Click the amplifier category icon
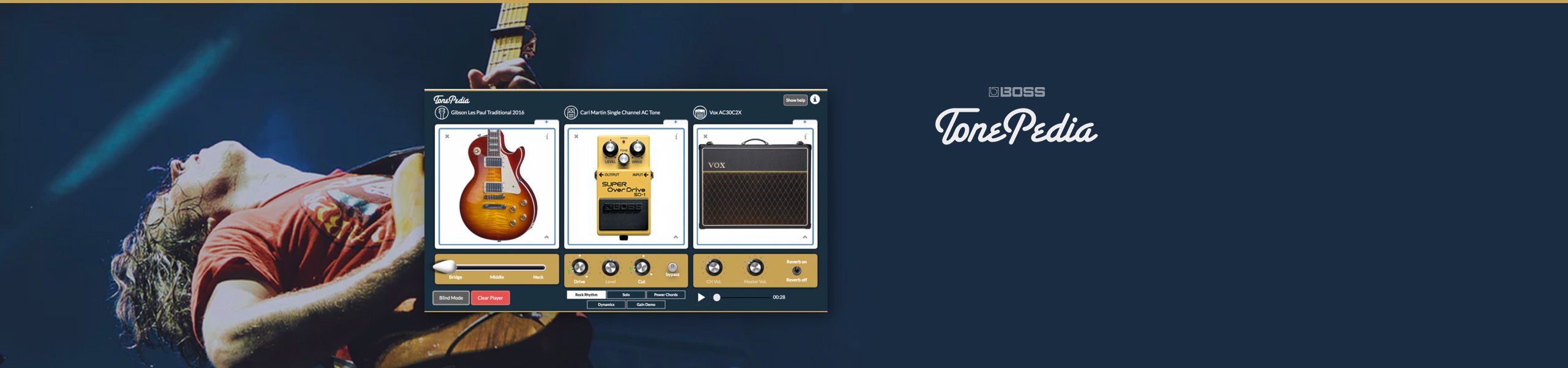 699,112
